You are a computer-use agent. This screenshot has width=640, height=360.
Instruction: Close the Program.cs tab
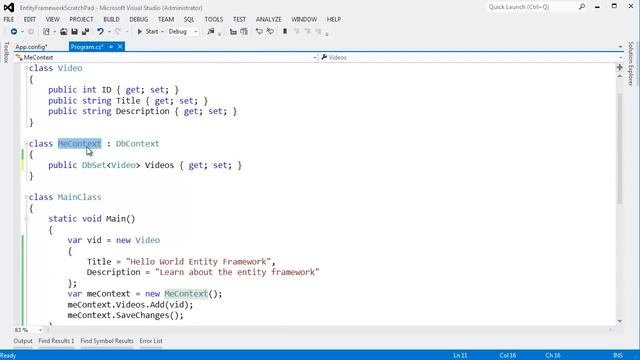120,47
